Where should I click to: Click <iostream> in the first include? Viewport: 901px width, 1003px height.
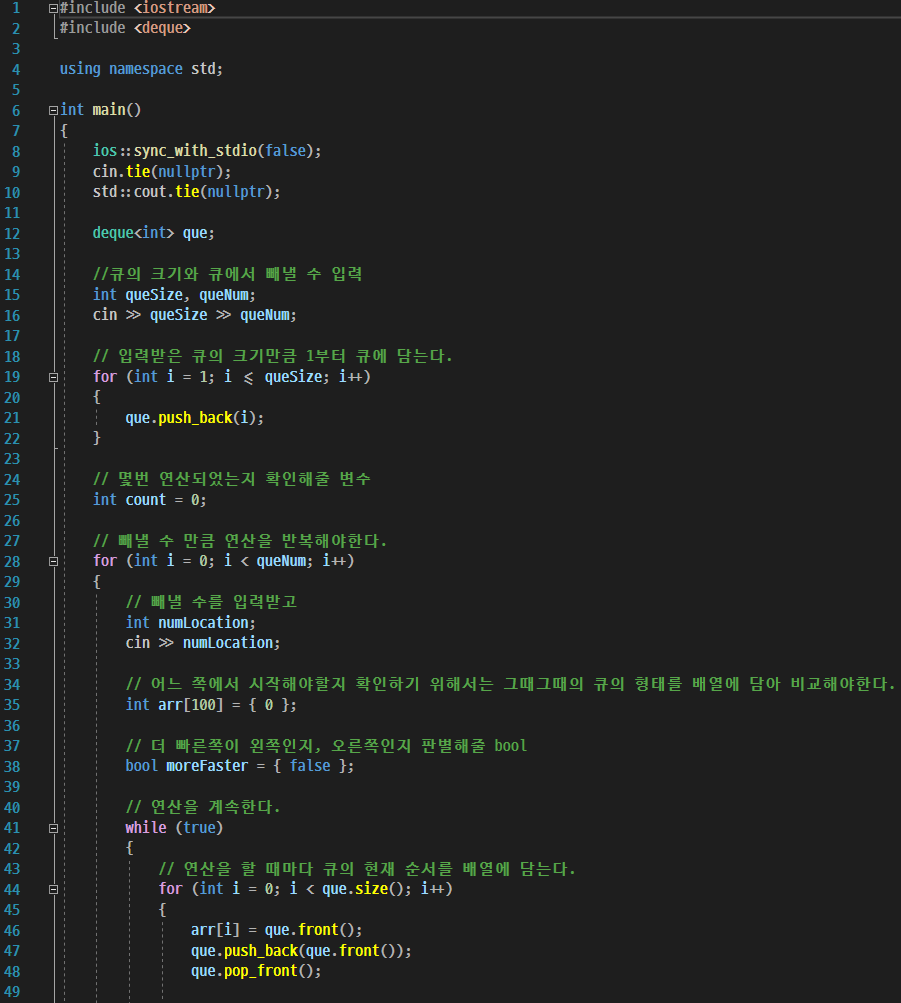(175, 8)
